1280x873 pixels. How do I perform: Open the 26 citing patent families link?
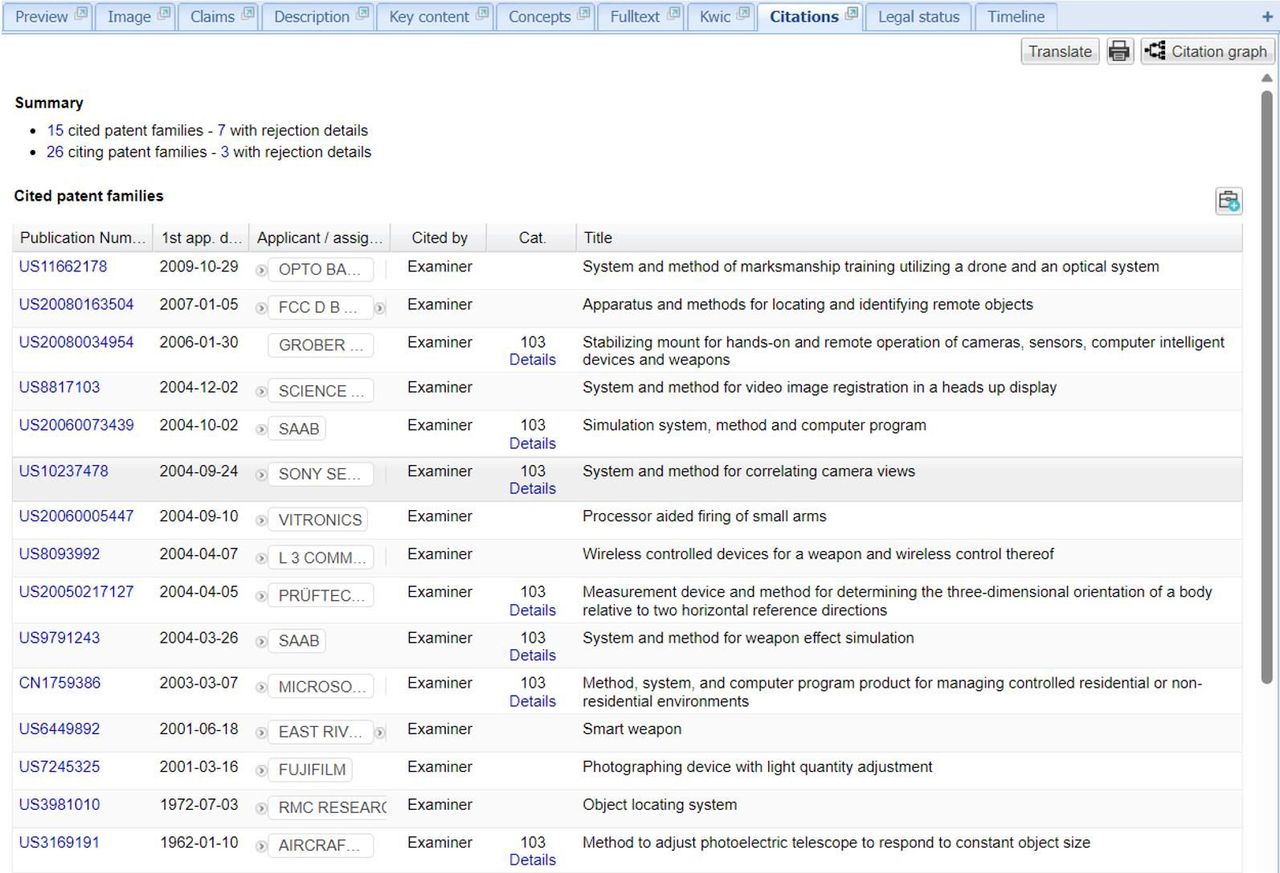click(54, 152)
